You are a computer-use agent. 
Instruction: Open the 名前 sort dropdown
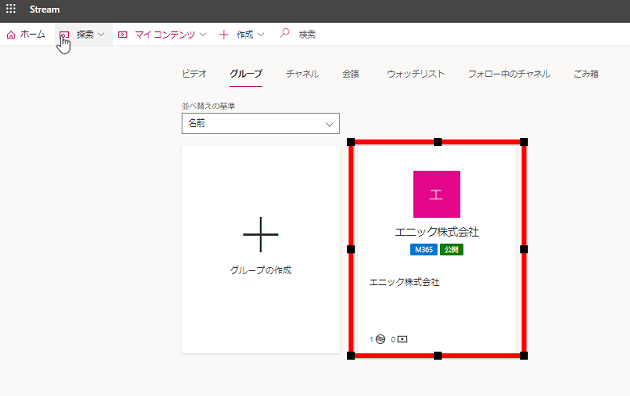[x=261, y=123]
